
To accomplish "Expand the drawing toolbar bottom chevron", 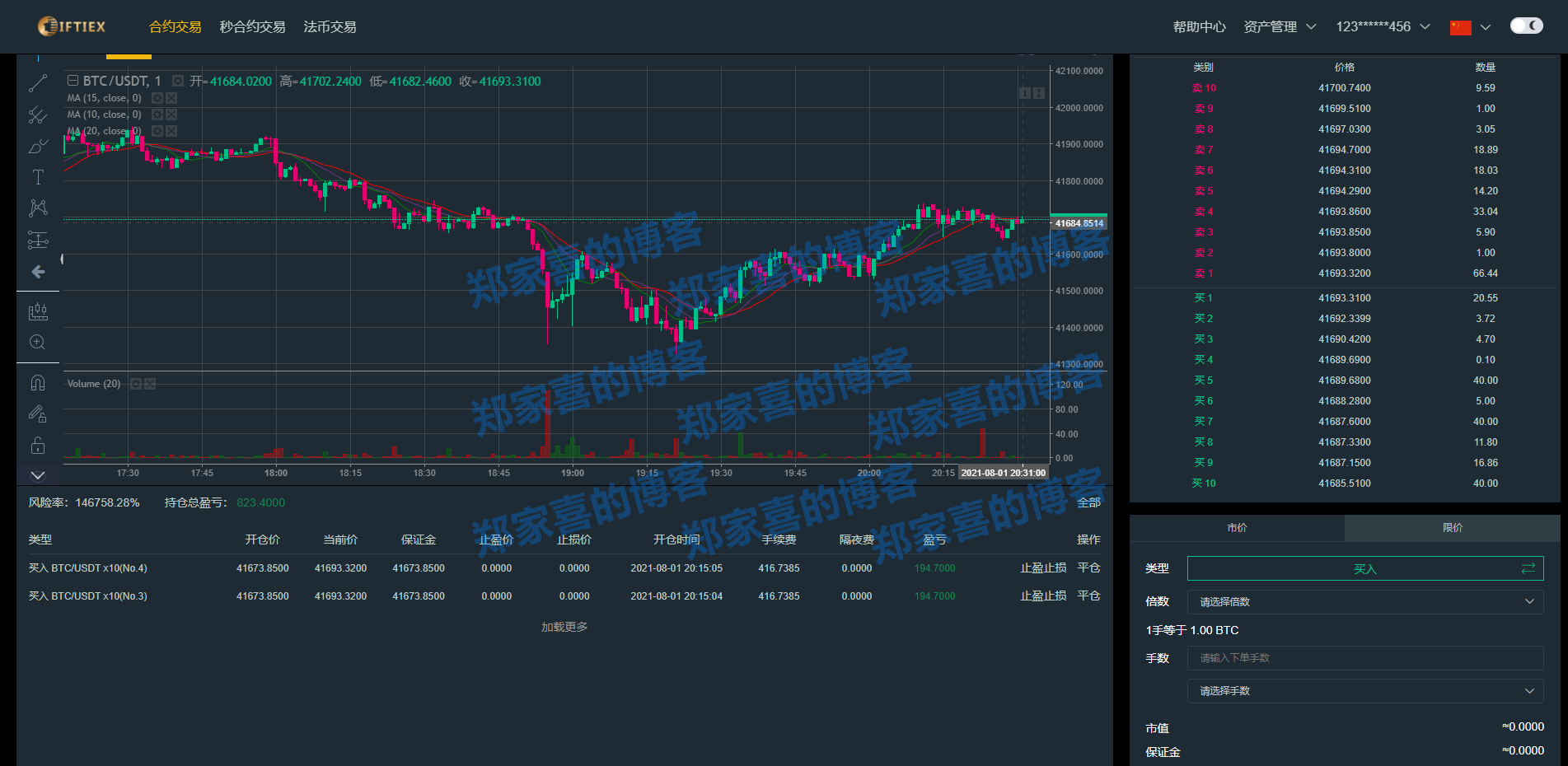I will [38, 475].
